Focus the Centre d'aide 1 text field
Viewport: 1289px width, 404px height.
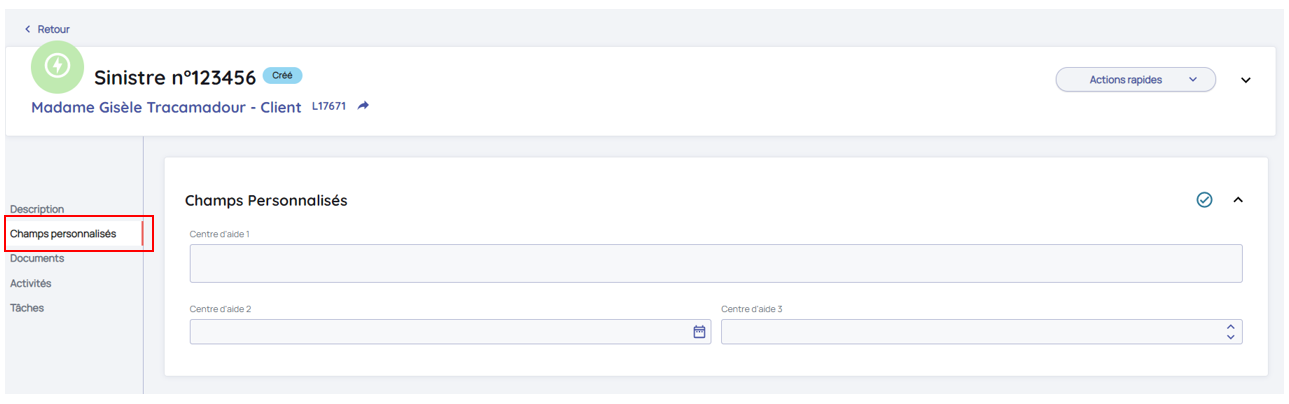pyautogui.click(x=715, y=263)
